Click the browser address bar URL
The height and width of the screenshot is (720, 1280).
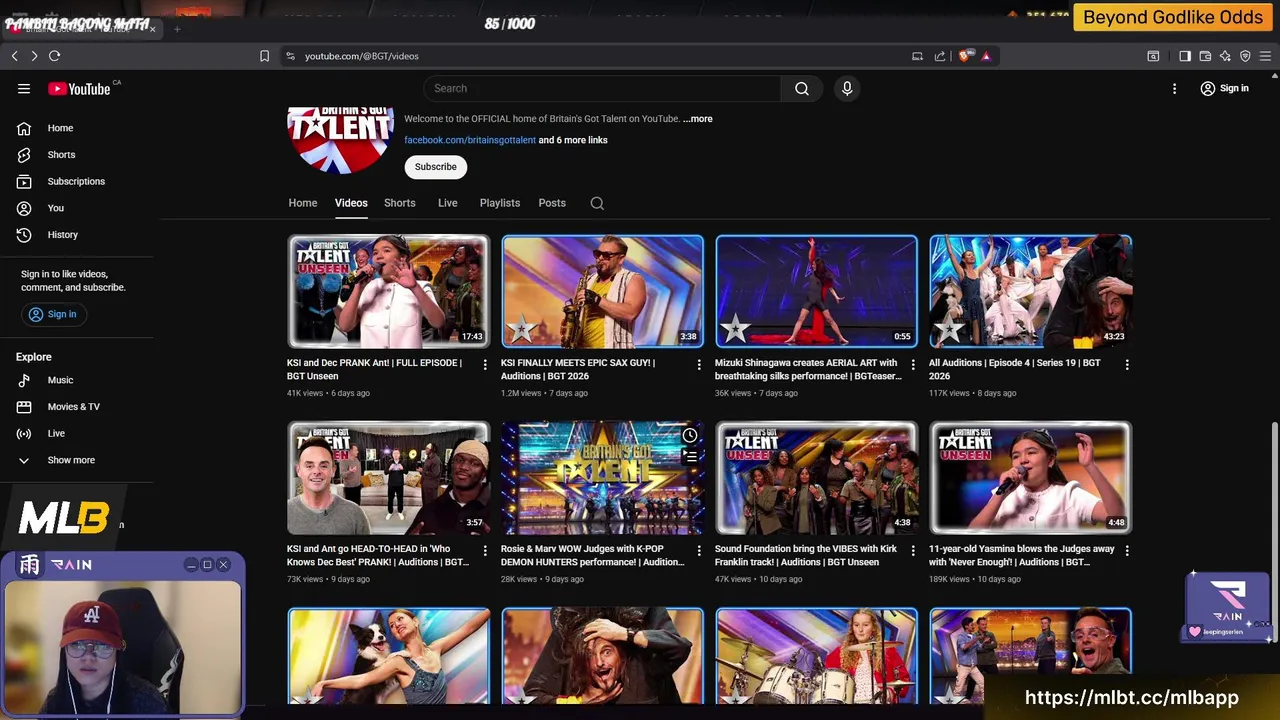pos(361,56)
